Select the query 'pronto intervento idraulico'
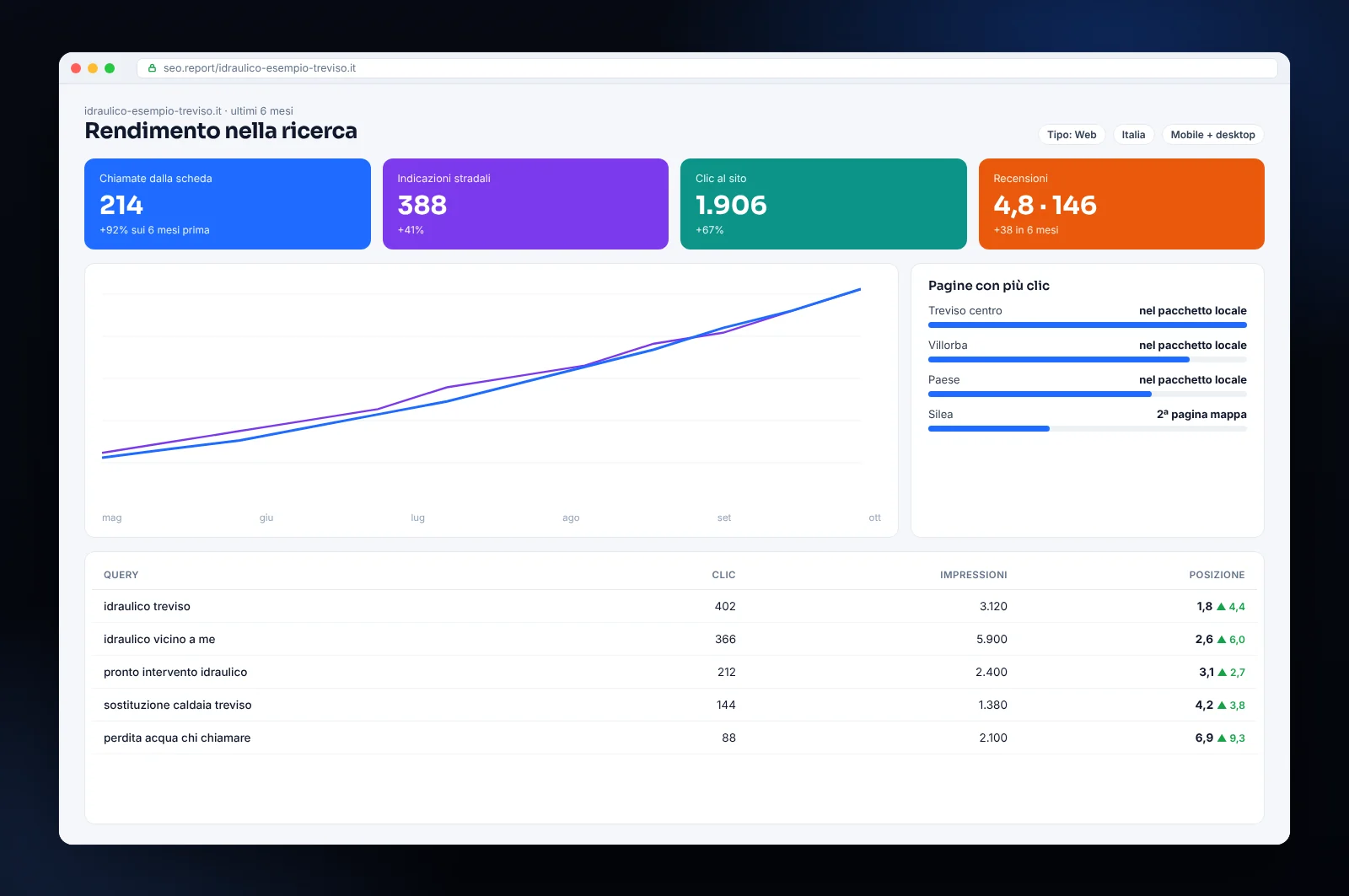The height and width of the screenshot is (896, 1349). coord(175,672)
